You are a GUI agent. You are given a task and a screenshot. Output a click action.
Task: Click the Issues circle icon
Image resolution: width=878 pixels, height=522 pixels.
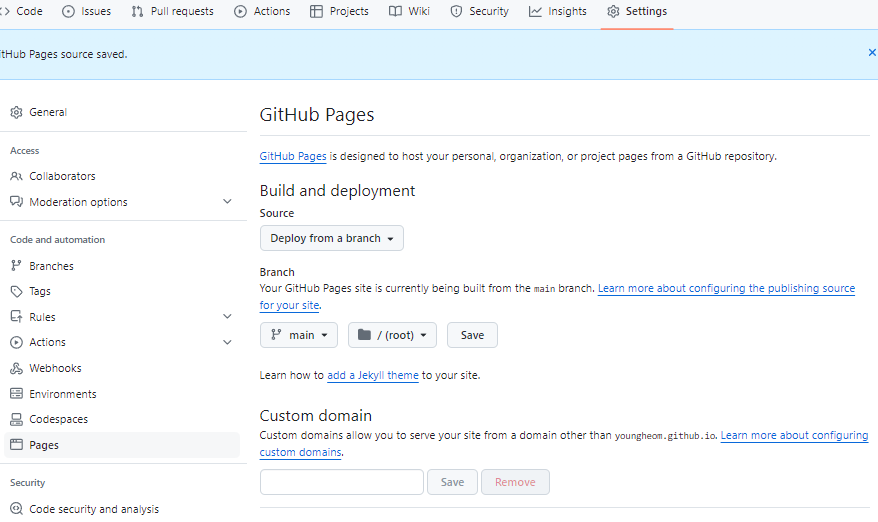[68, 11]
